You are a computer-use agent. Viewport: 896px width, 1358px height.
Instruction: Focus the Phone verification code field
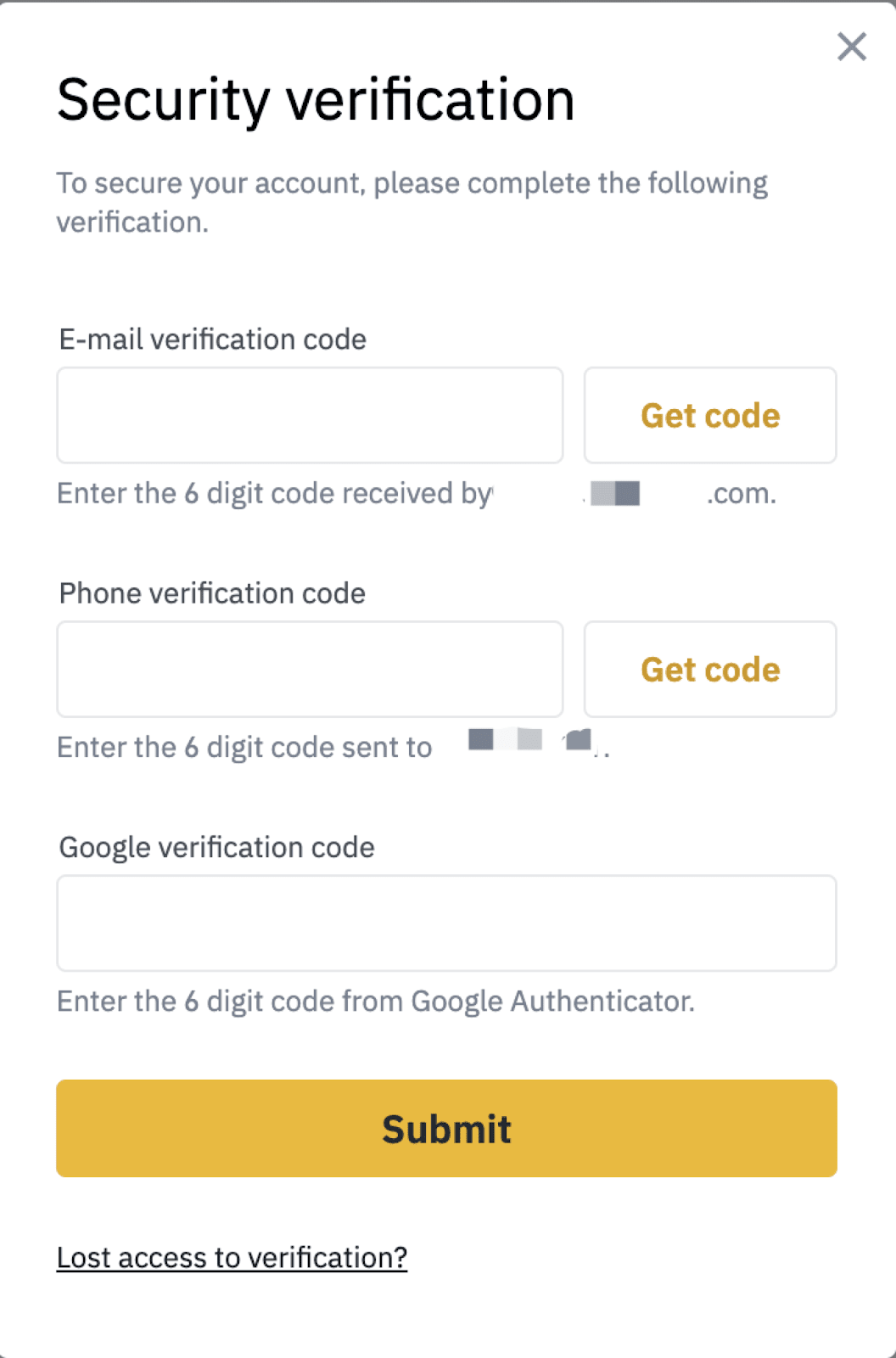pyautogui.click(x=310, y=670)
